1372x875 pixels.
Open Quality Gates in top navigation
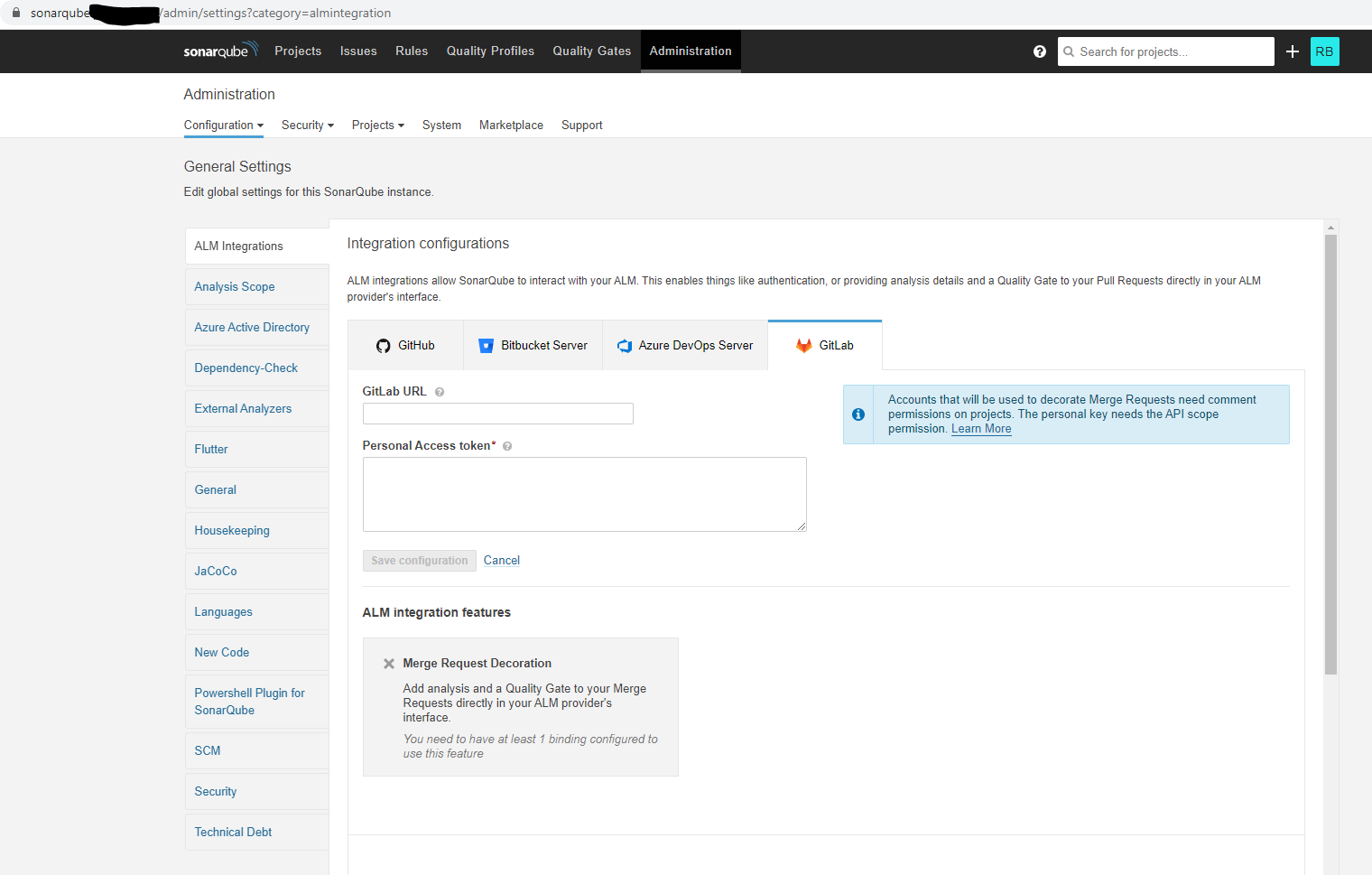tap(591, 51)
